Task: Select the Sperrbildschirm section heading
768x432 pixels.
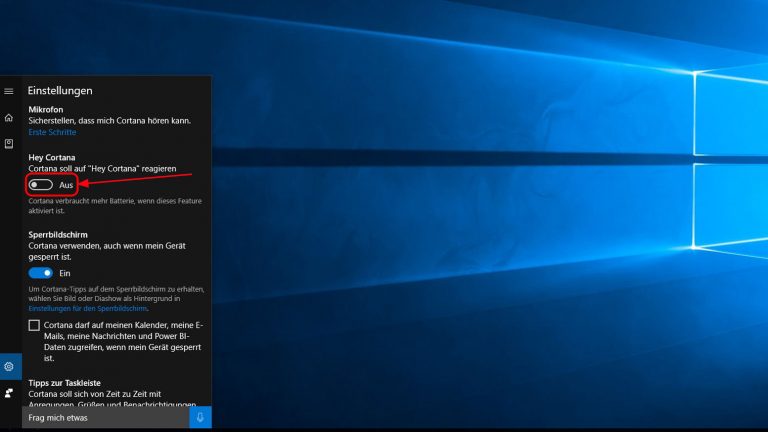Action: pyautogui.click(x=60, y=234)
